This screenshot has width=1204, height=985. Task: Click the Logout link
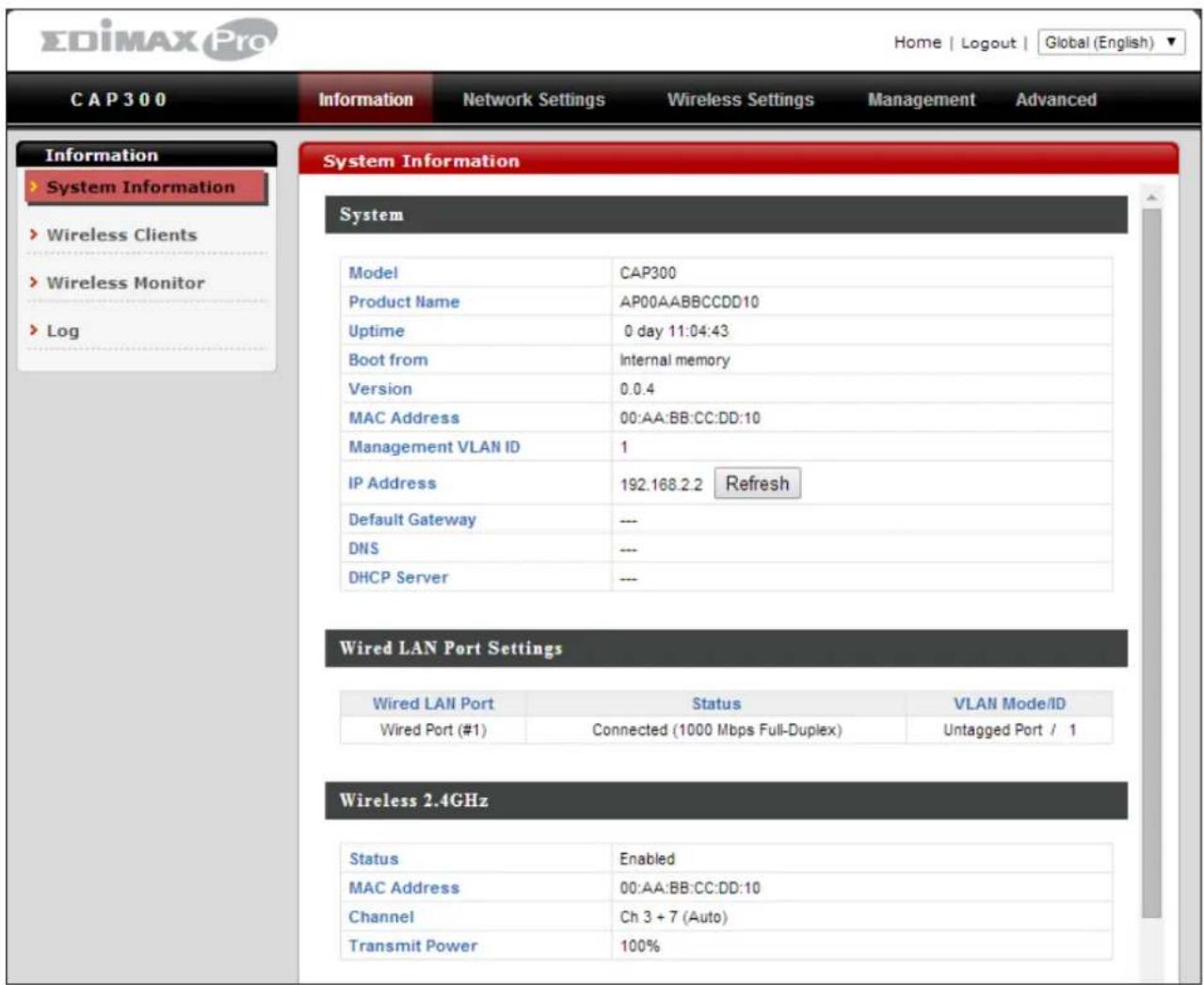pyautogui.click(x=987, y=43)
